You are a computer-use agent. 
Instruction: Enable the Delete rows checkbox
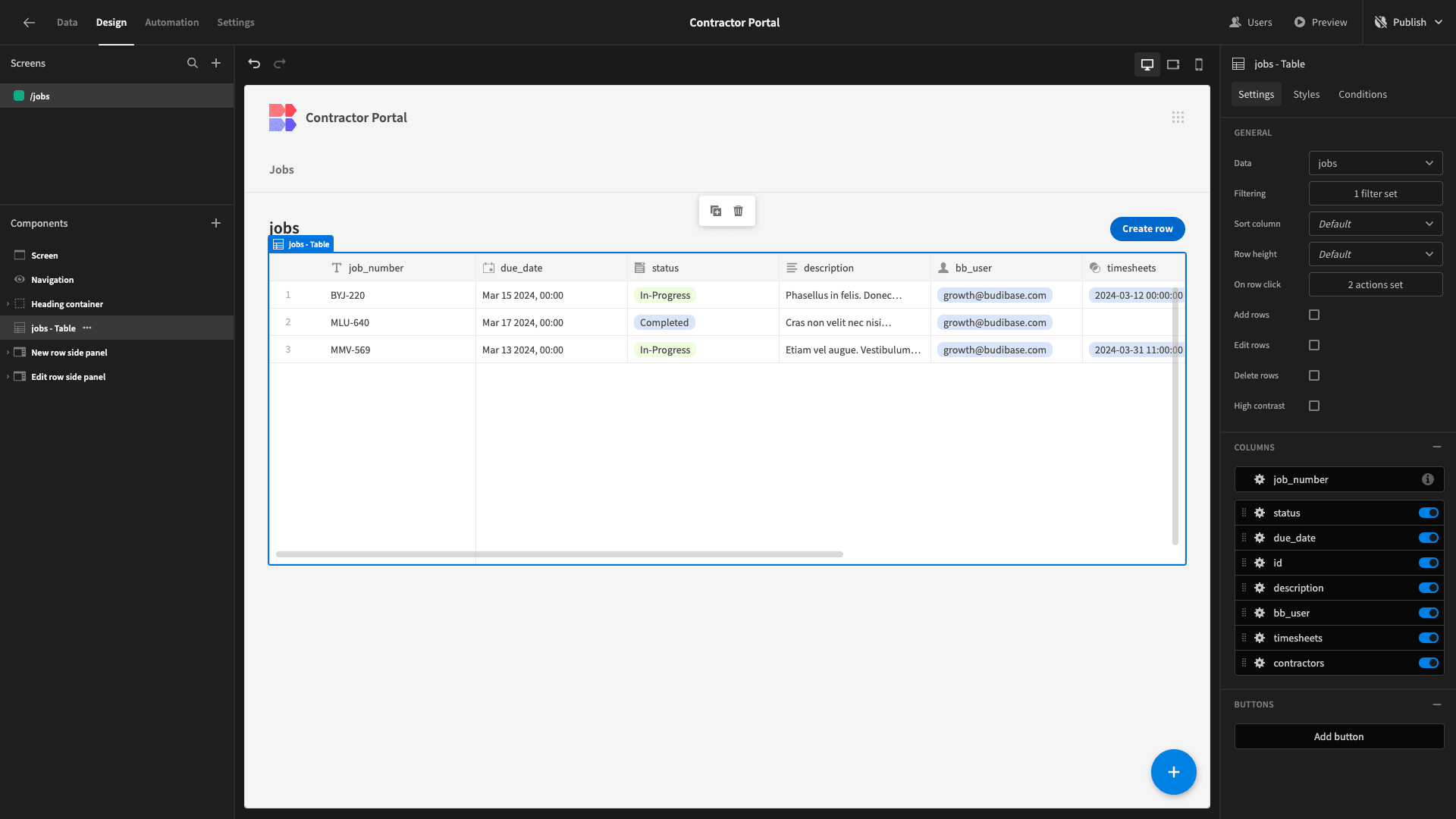click(x=1314, y=375)
